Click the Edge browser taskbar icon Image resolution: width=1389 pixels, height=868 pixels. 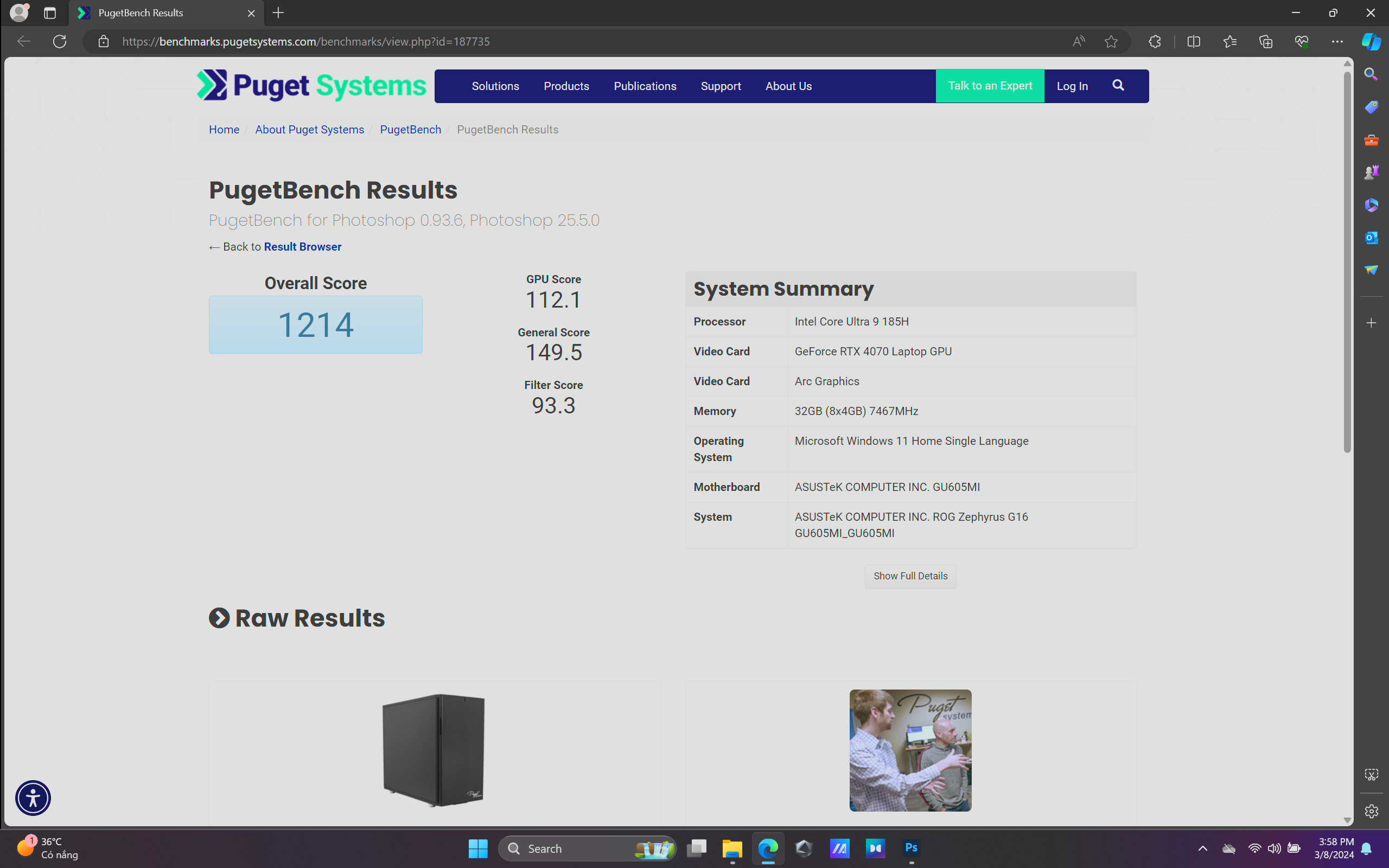(x=768, y=848)
